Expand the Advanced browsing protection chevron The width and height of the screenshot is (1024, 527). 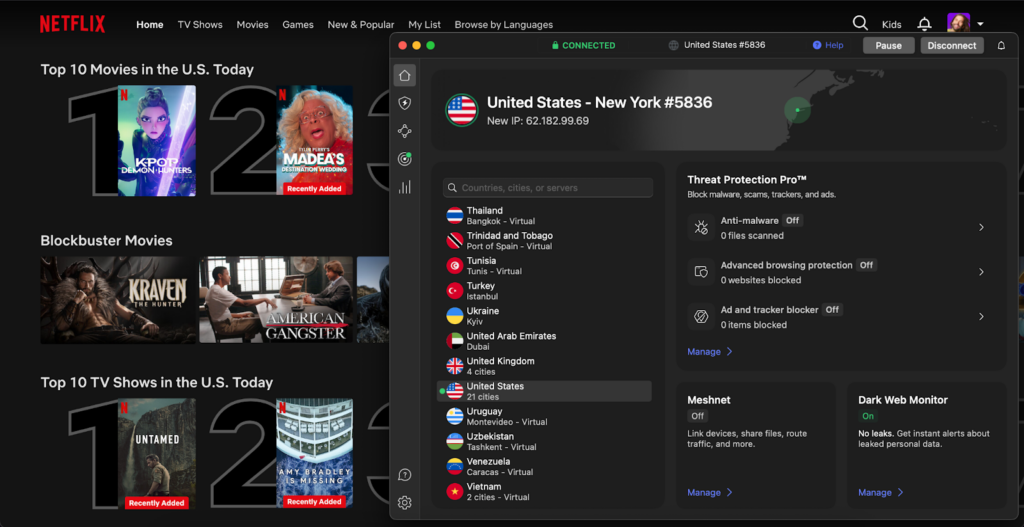tap(981, 272)
